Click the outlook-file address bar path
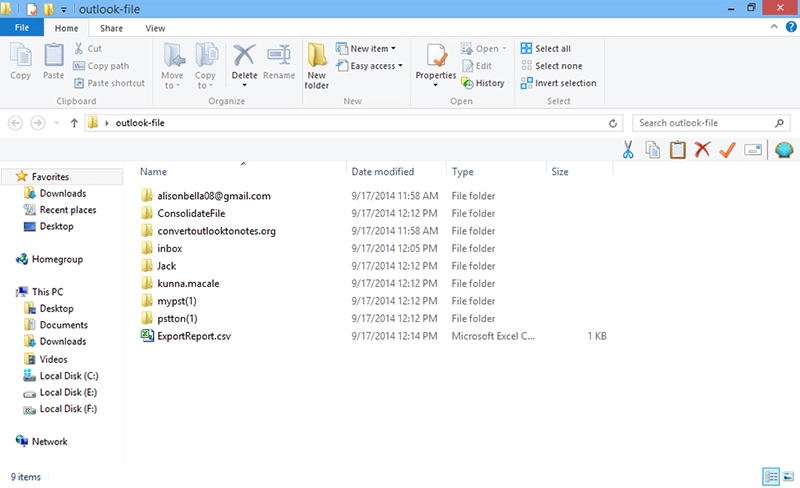The image size is (800, 488). pyautogui.click(x=140, y=123)
